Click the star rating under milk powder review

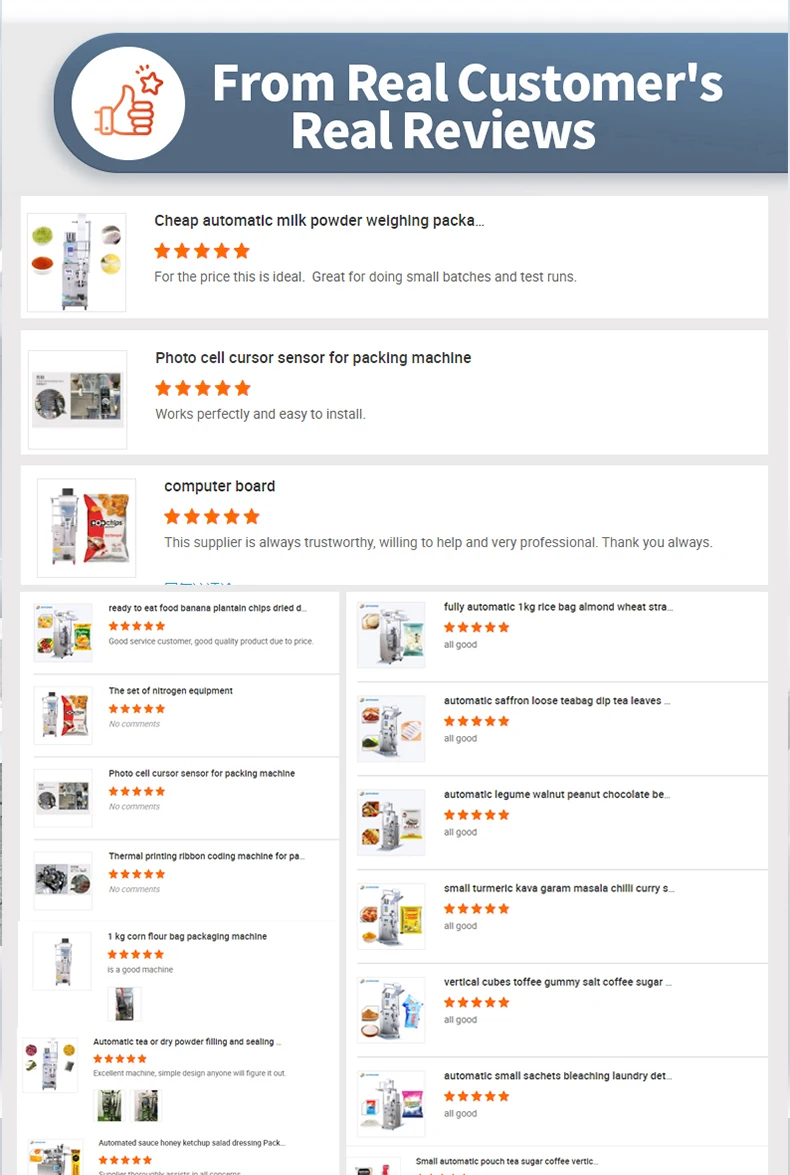pyautogui.click(x=201, y=251)
